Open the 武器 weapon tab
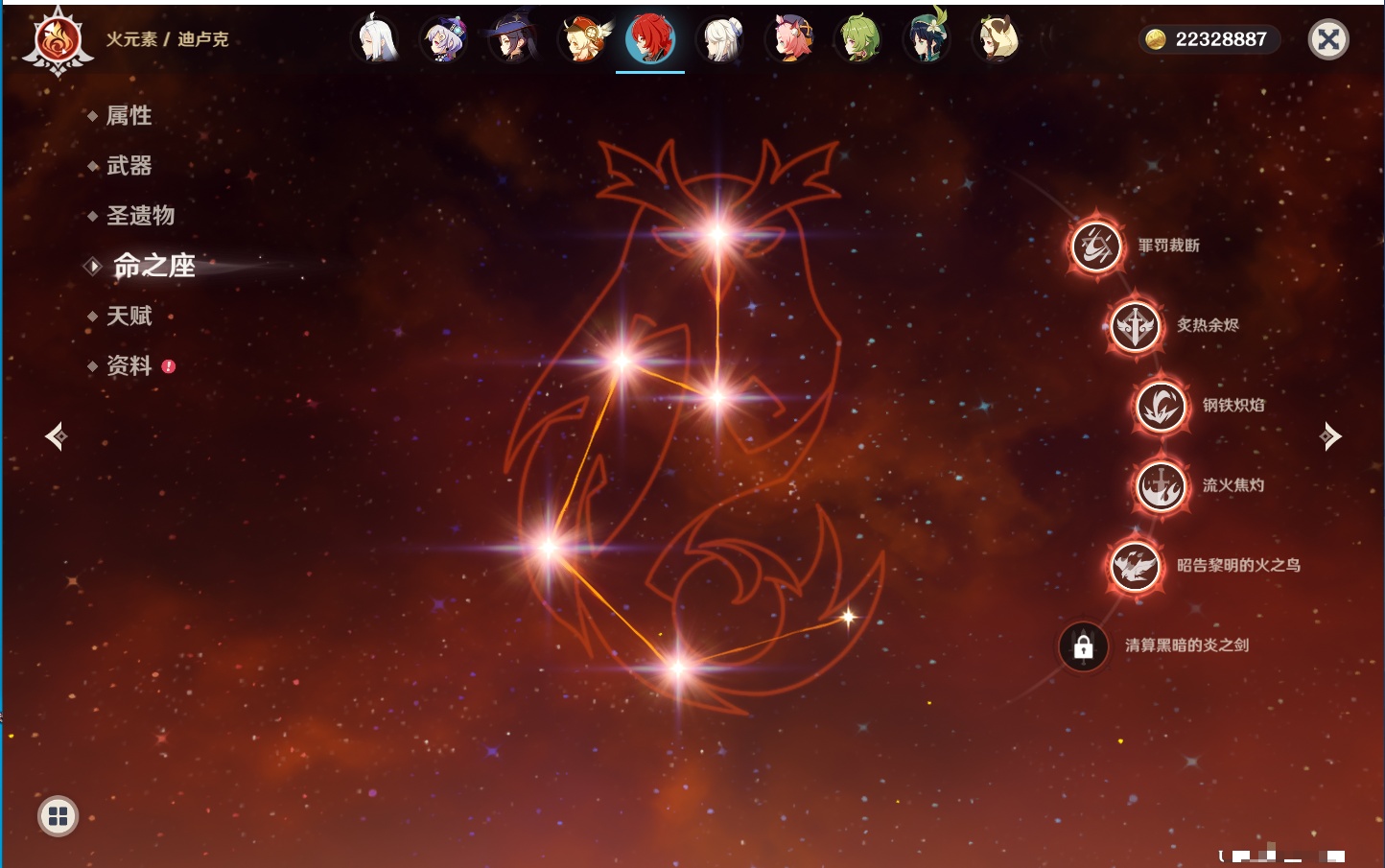Image resolution: width=1385 pixels, height=868 pixels. [129, 166]
